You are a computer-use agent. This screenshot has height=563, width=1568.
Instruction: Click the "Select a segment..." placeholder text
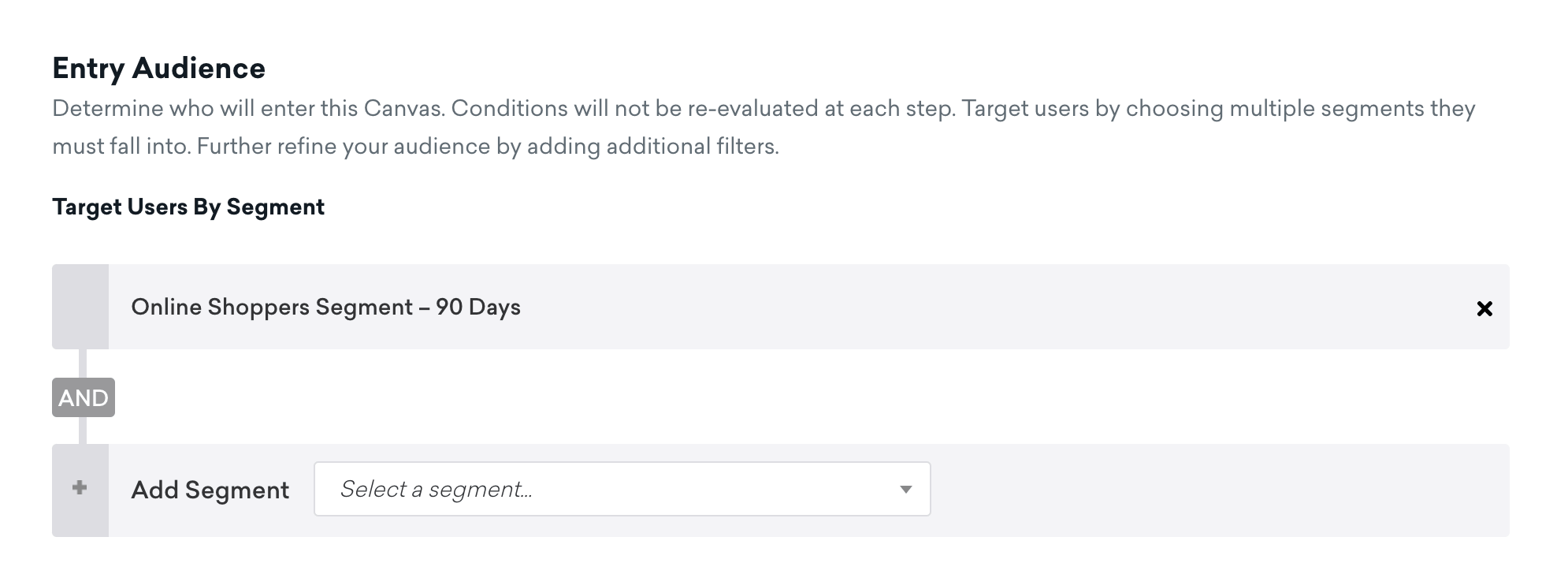[436, 490]
